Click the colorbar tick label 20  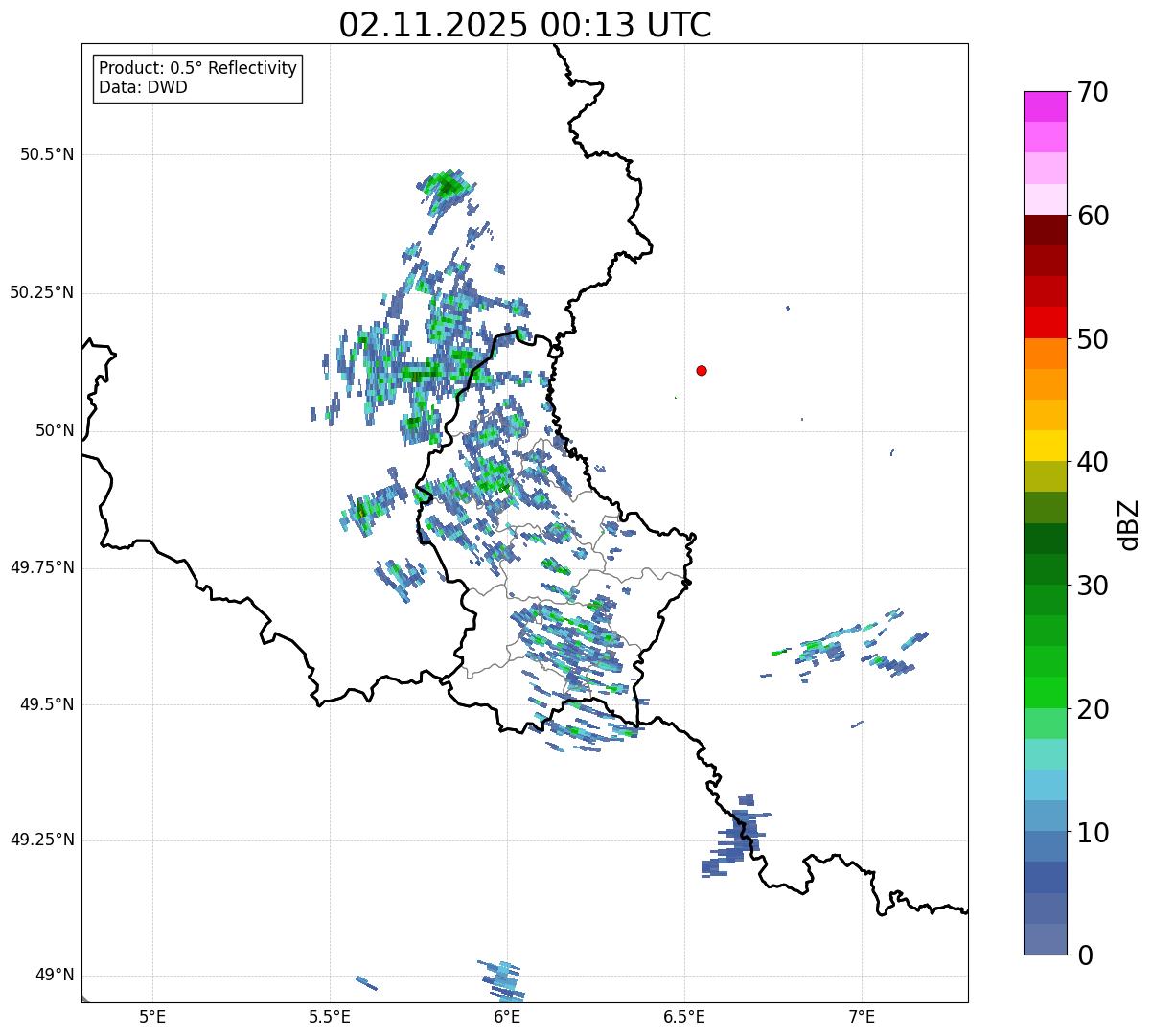tap(1093, 709)
